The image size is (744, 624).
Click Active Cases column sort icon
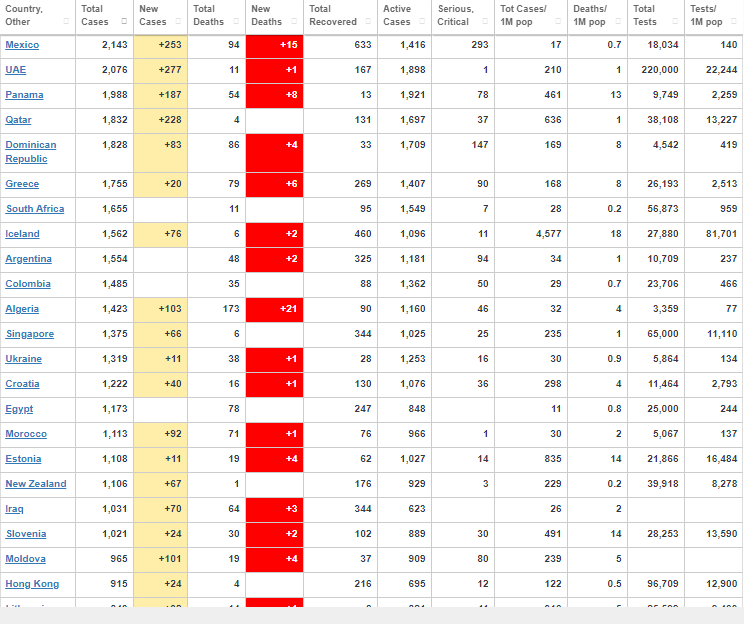pyautogui.click(x=422, y=21)
